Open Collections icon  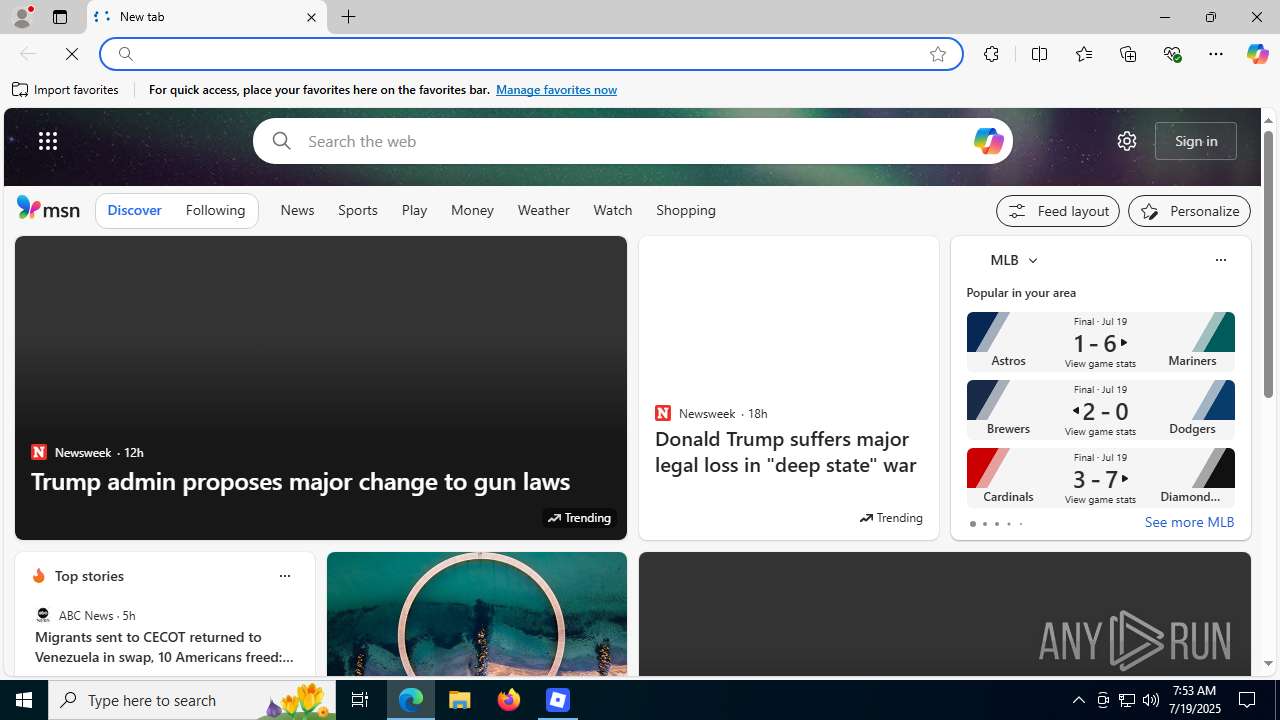(x=1128, y=54)
